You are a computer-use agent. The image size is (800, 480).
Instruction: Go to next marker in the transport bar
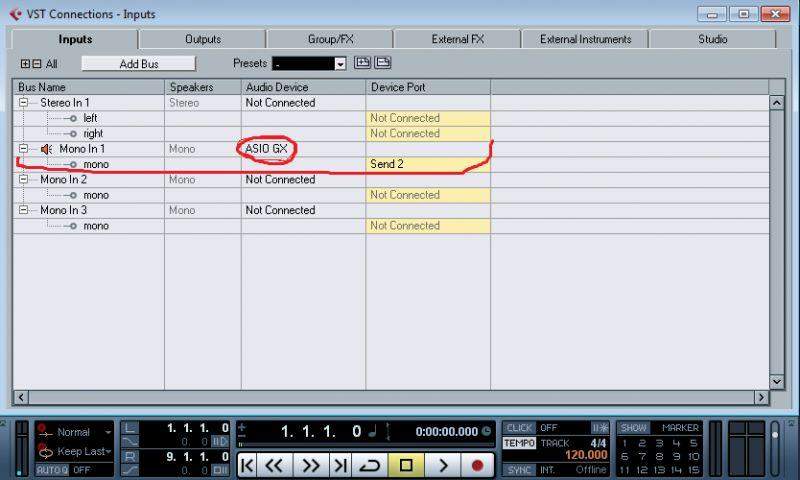point(339,465)
